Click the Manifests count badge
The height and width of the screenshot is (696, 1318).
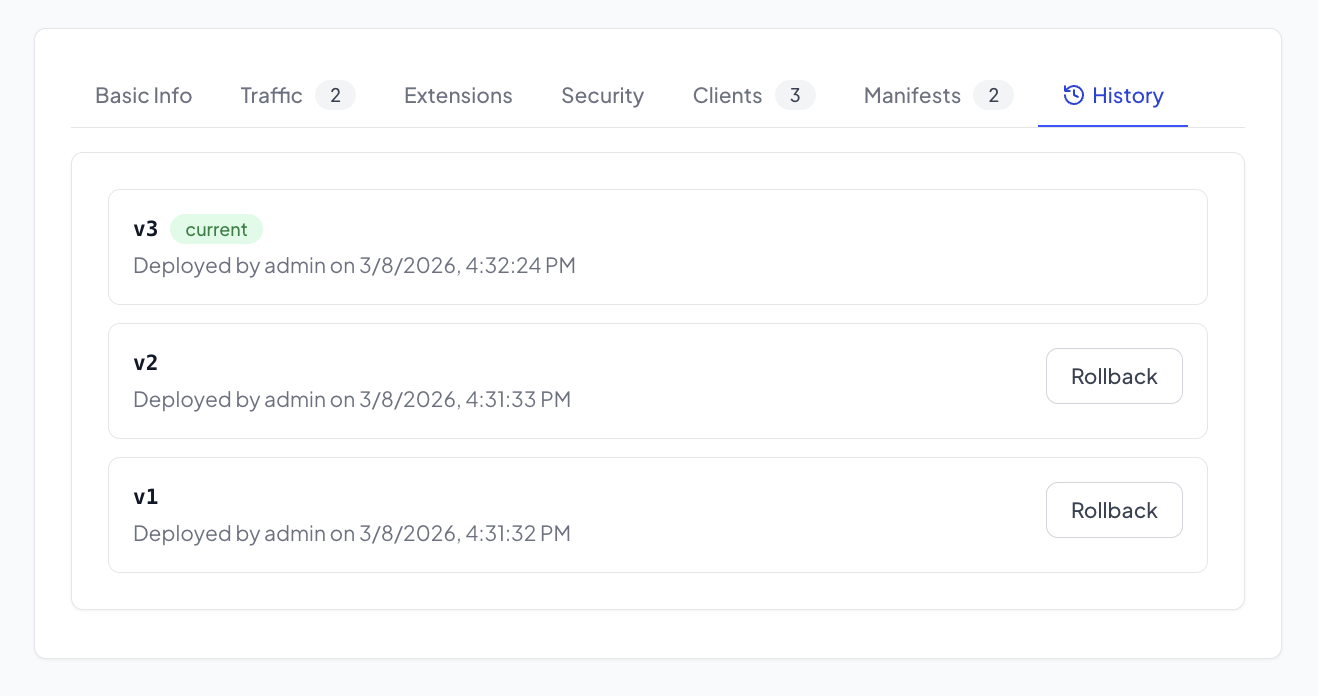(993, 96)
